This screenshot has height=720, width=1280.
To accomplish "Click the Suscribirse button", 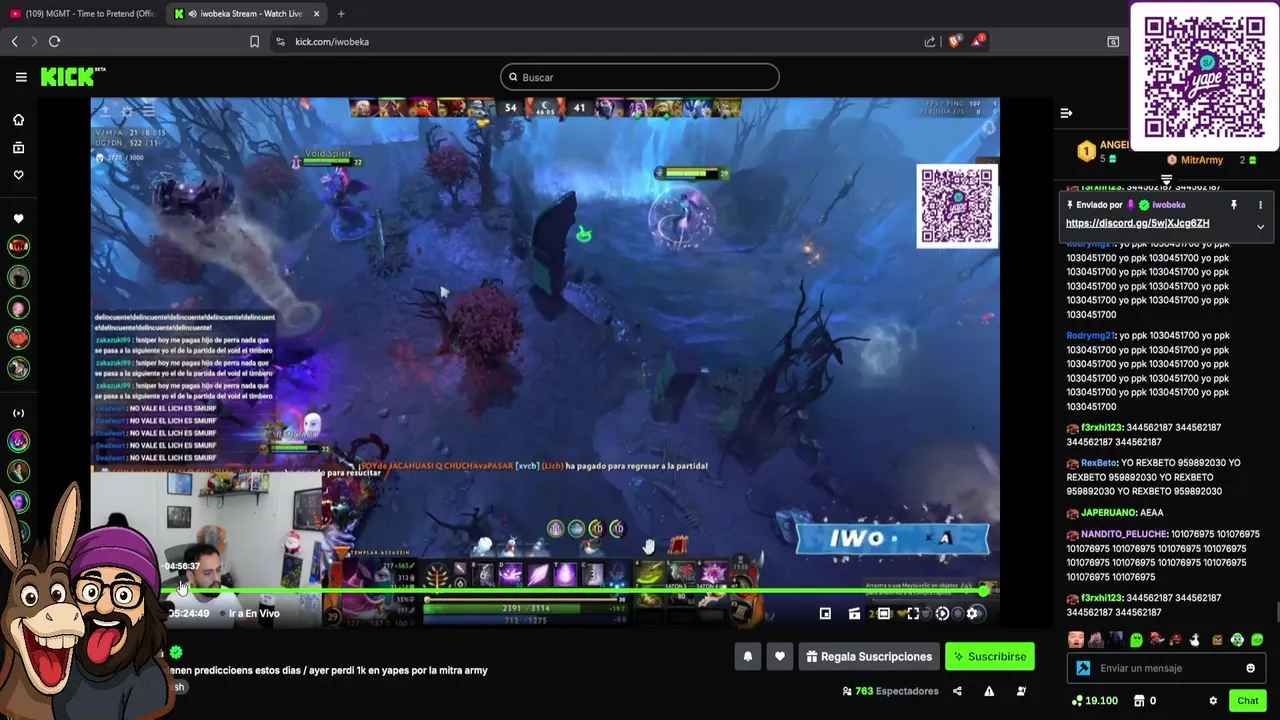I will (990, 657).
